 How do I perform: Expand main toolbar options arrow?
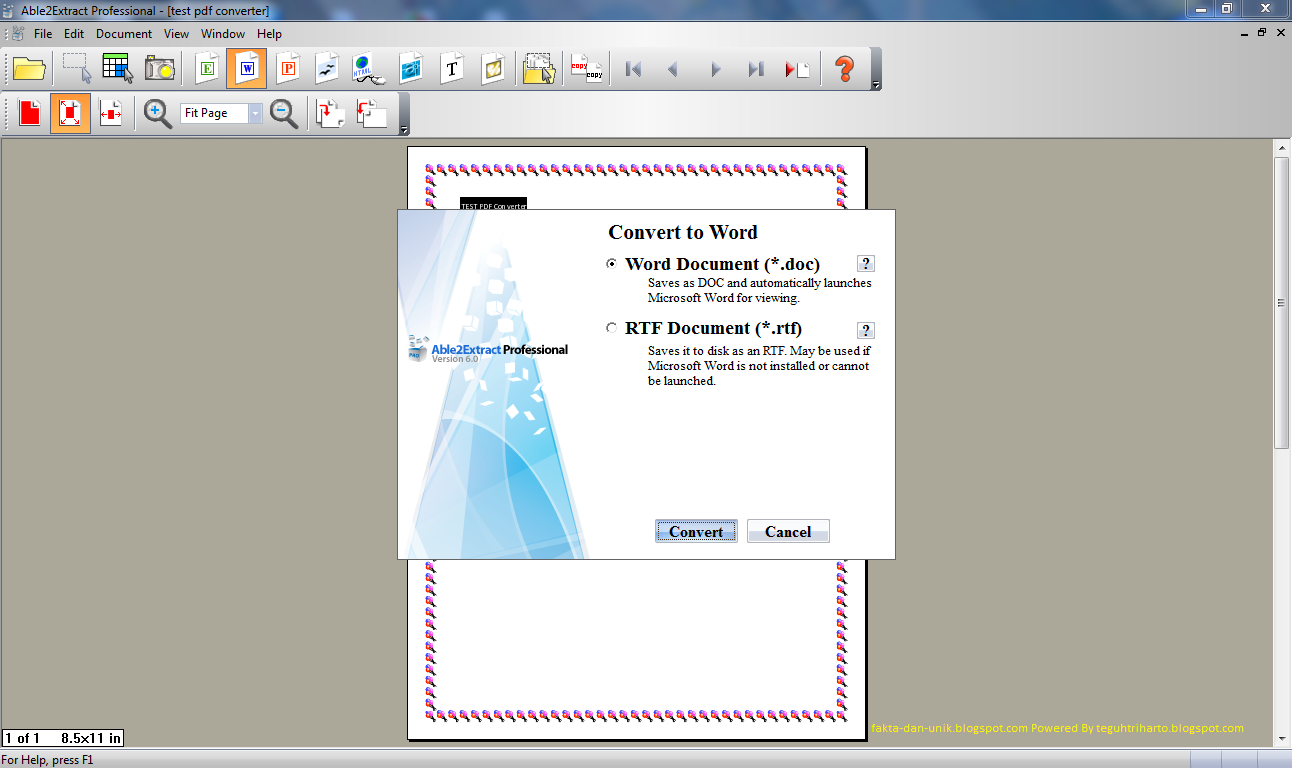click(x=876, y=86)
